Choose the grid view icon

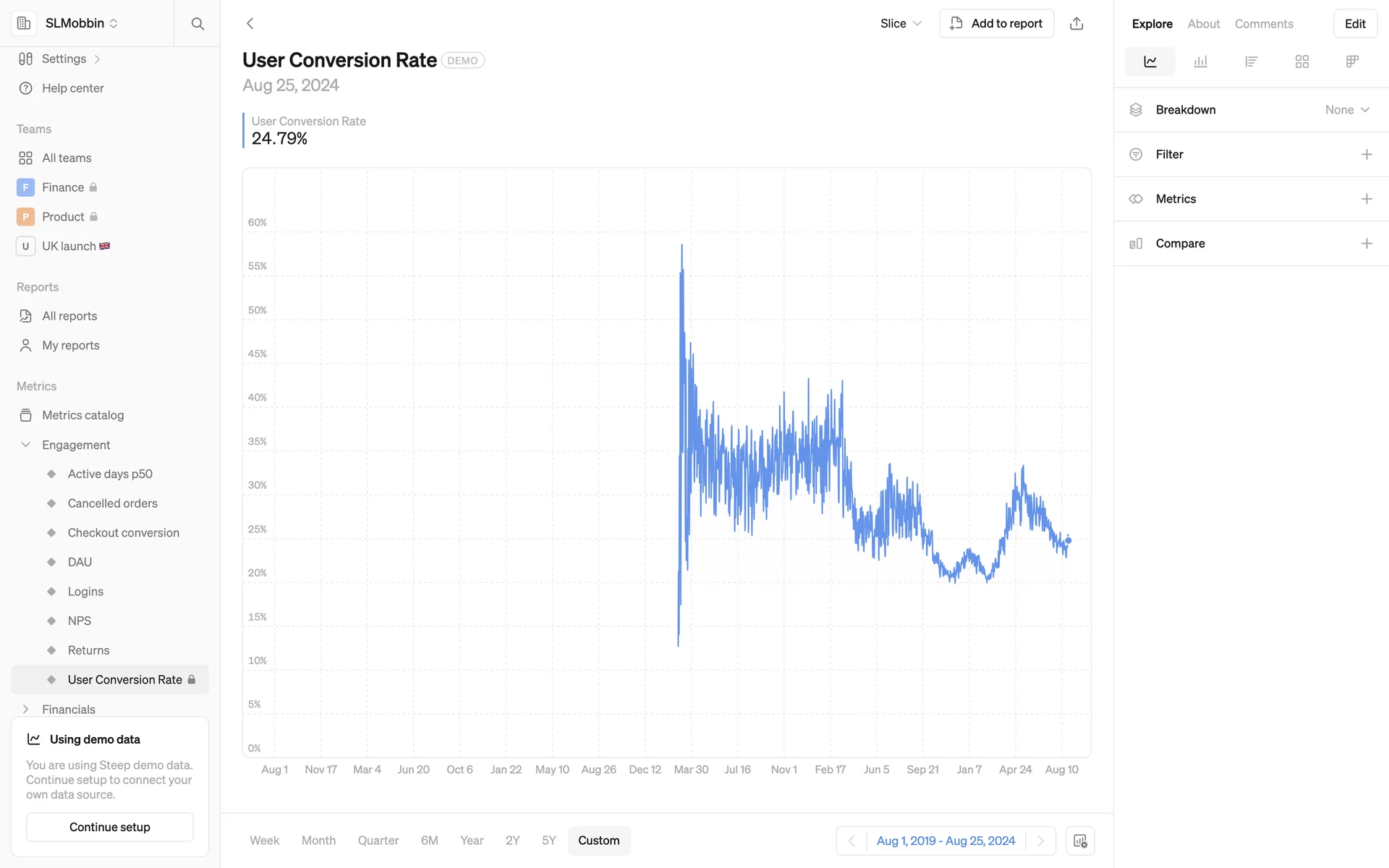(1302, 61)
